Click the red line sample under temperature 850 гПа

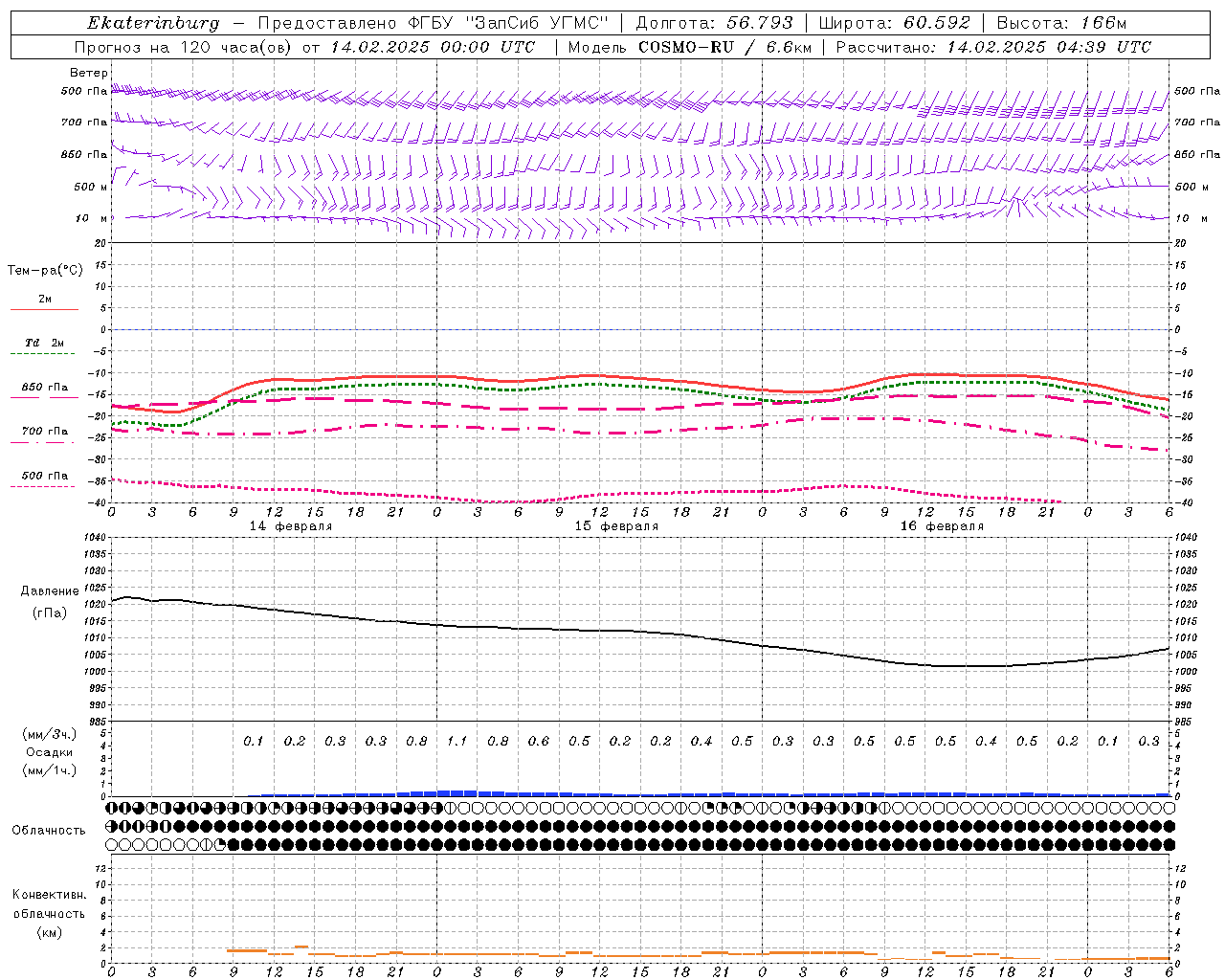pos(42,398)
